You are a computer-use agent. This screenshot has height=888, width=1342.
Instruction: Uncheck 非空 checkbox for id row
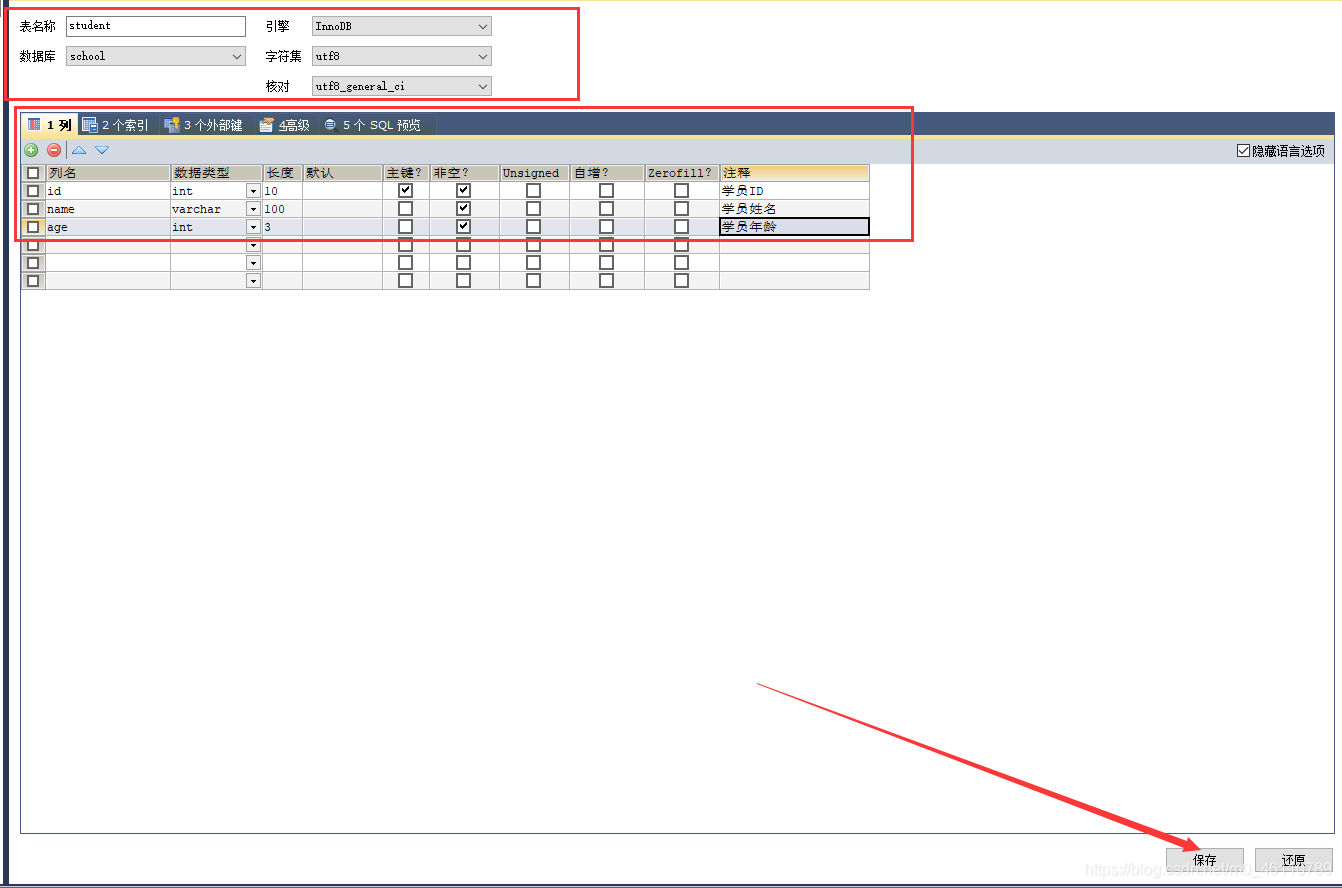pos(463,190)
